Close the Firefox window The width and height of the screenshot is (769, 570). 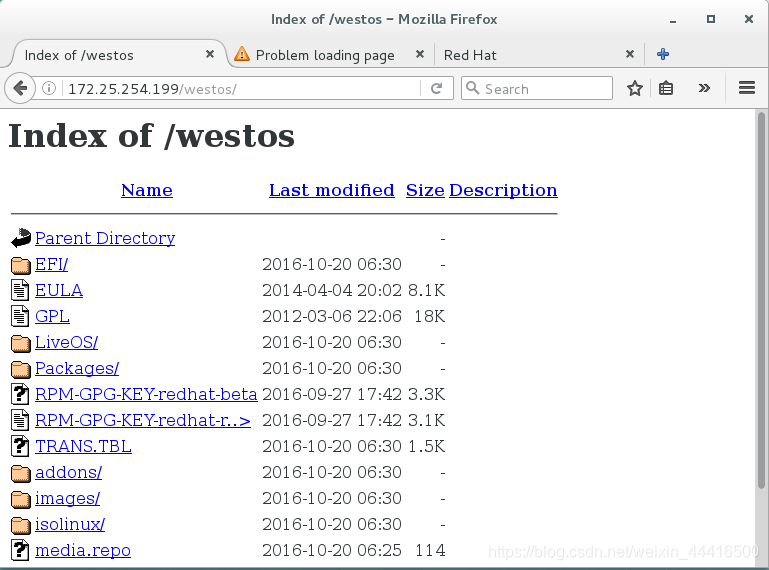pyautogui.click(x=748, y=19)
